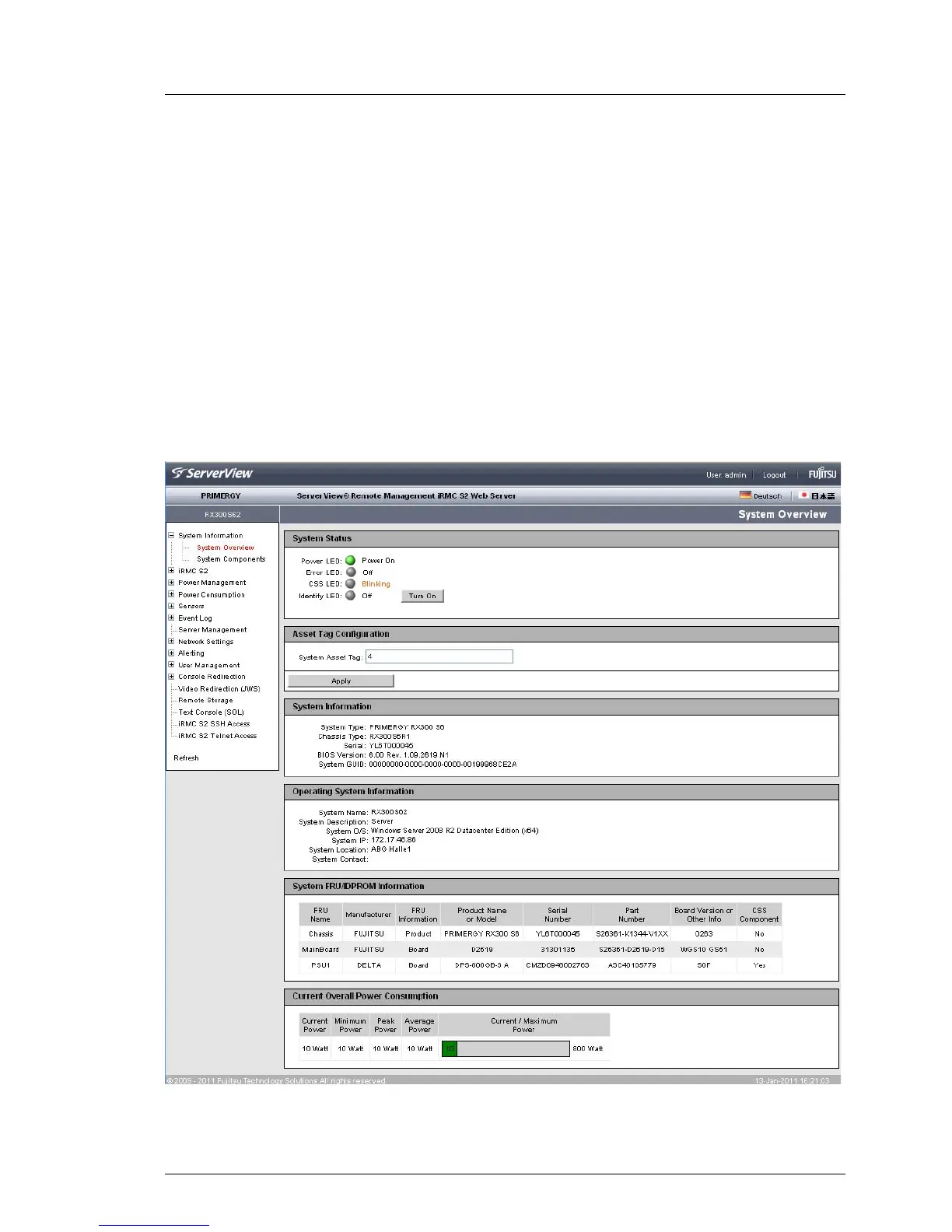Viewport: 952px width, 1232px height.
Task: Click the System GUID value
Action: coord(443,765)
